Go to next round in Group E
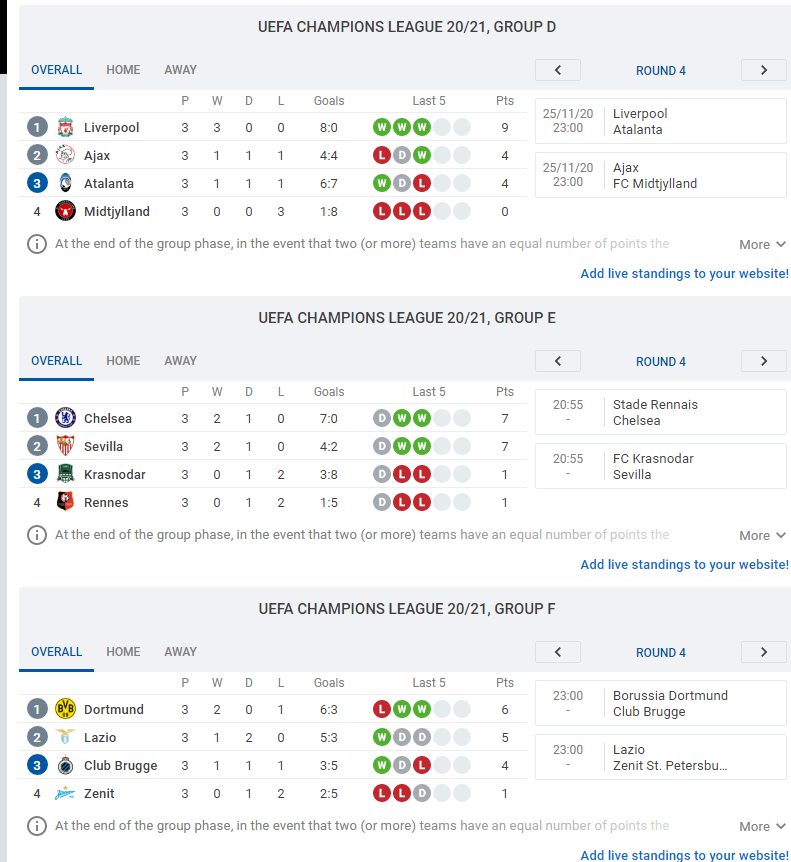The height and width of the screenshot is (862, 791). pyautogui.click(x=764, y=361)
